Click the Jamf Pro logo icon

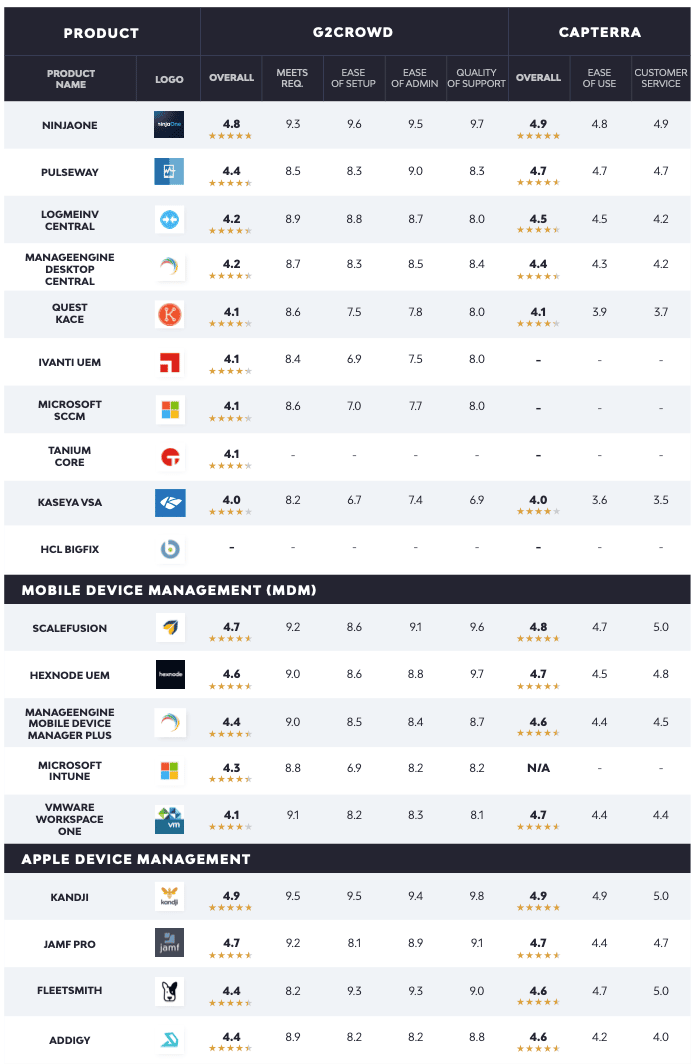coord(169,943)
